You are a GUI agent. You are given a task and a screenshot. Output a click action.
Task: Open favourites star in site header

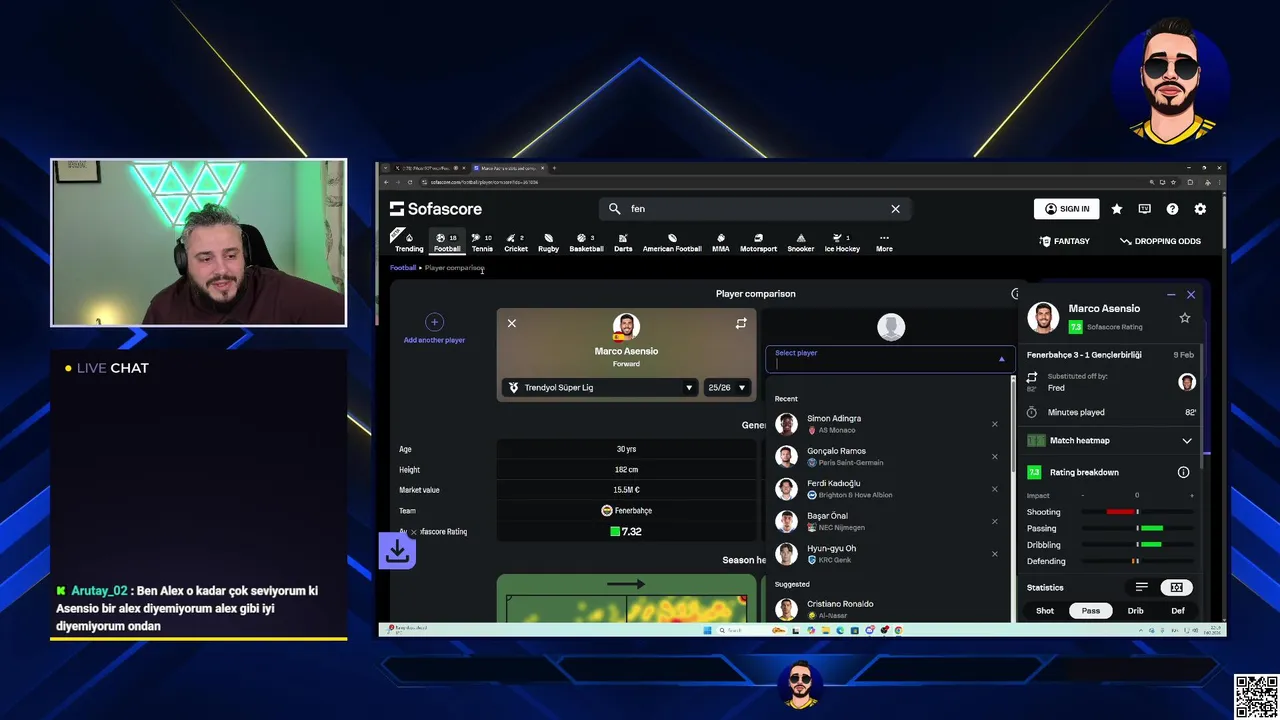click(x=1117, y=209)
